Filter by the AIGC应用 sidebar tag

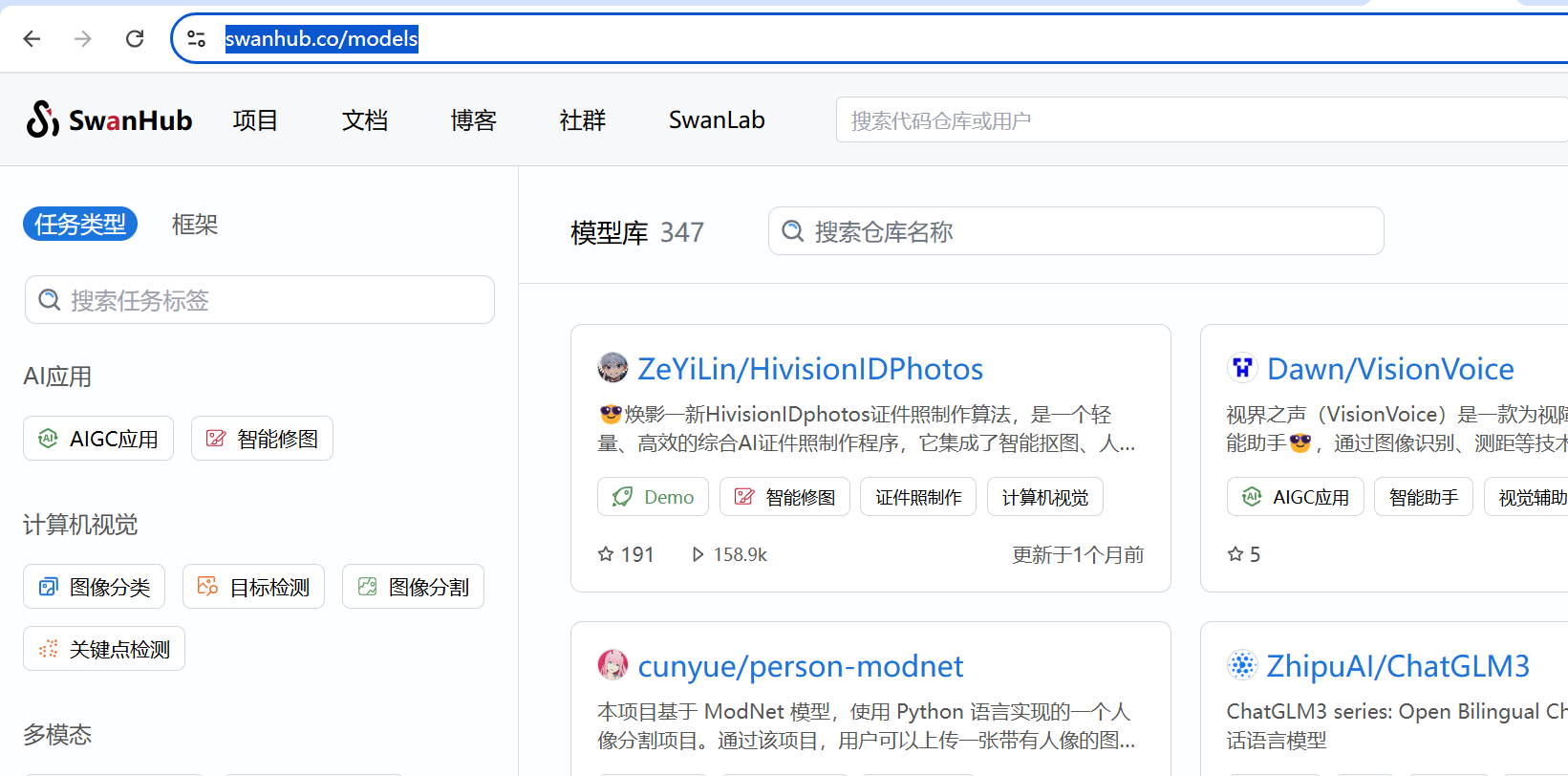point(98,439)
